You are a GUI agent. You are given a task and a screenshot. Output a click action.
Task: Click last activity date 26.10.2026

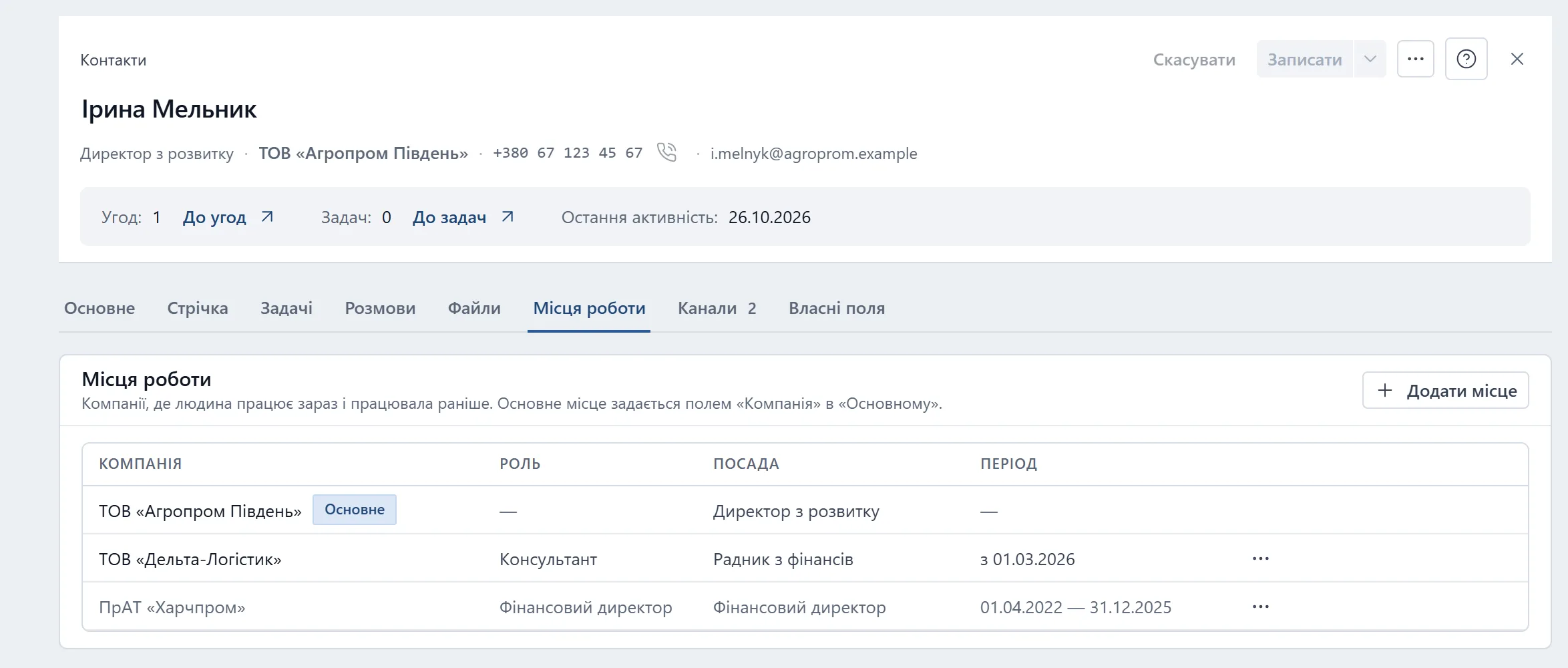click(769, 217)
